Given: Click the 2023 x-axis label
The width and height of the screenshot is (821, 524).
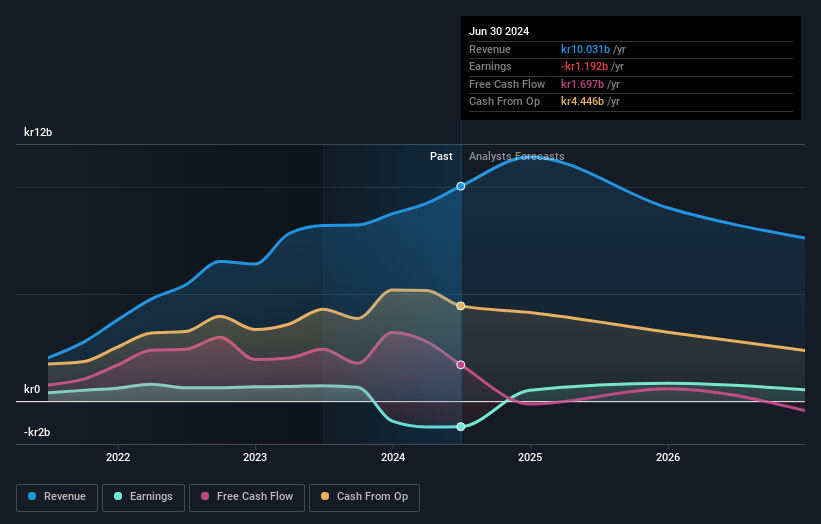Looking at the screenshot, I should [x=255, y=457].
